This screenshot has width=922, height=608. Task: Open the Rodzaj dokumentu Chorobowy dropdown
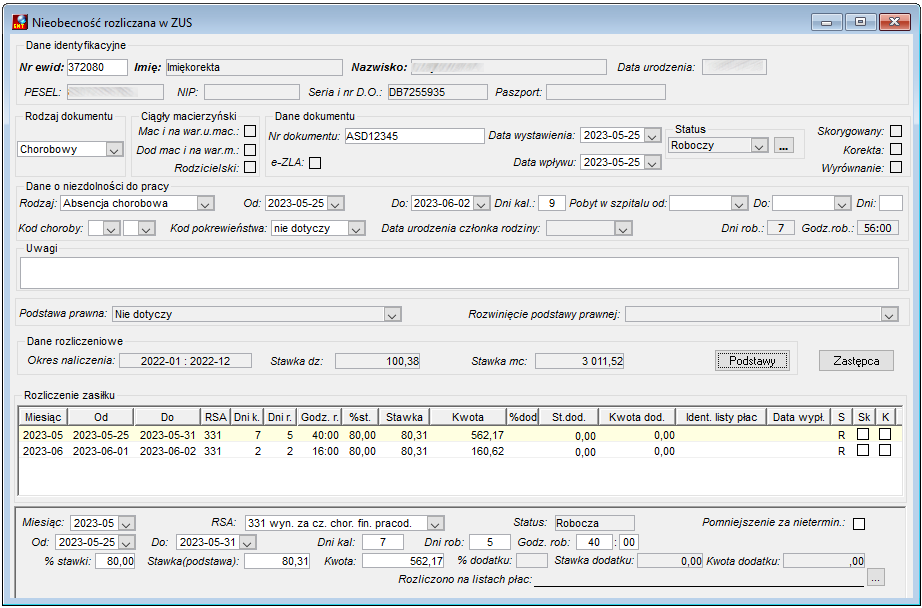tap(114, 150)
